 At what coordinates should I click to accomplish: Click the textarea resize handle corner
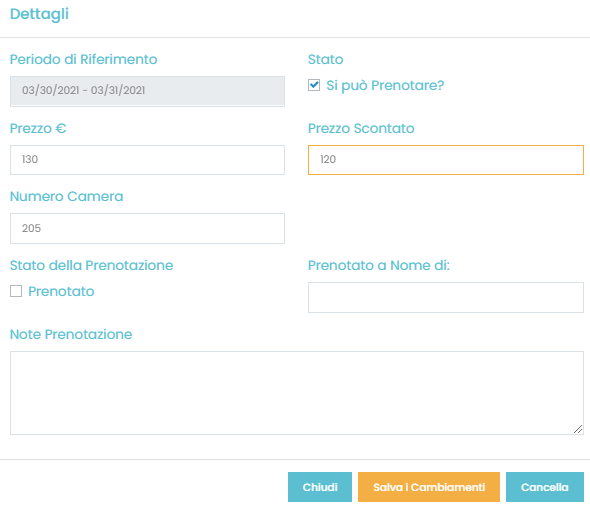[x=578, y=429]
